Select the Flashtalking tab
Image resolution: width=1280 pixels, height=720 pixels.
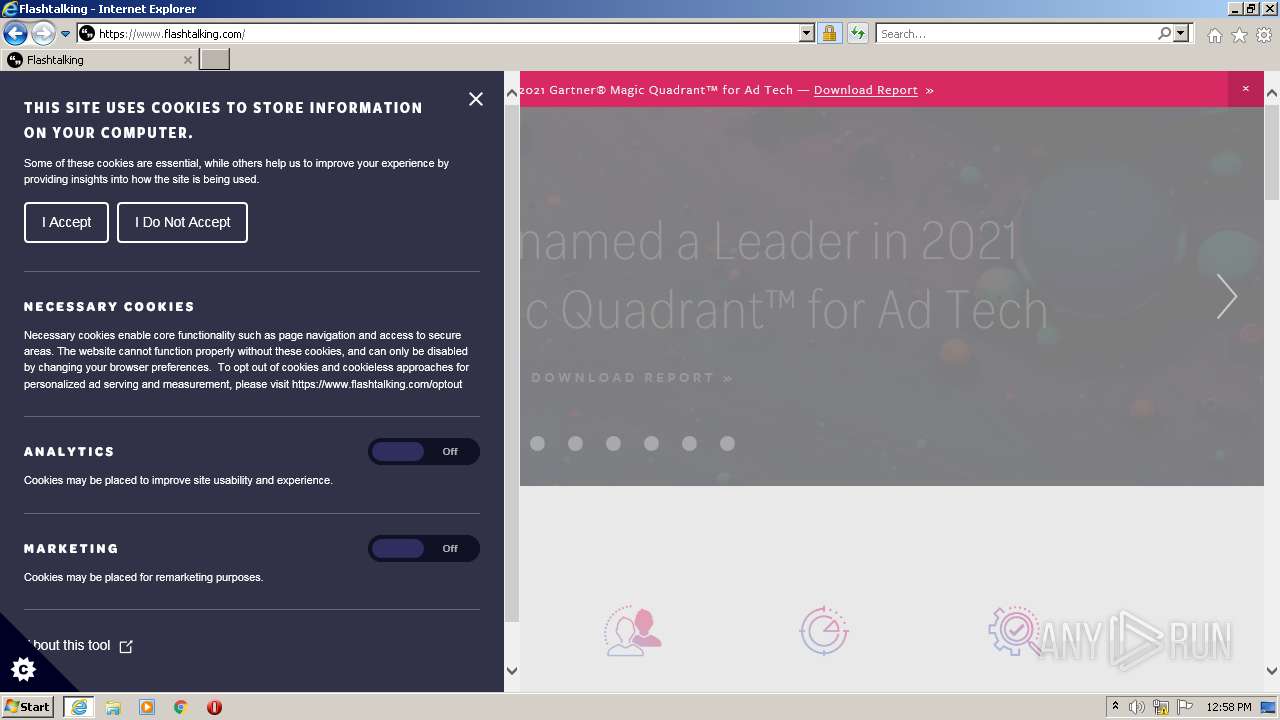(98, 60)
